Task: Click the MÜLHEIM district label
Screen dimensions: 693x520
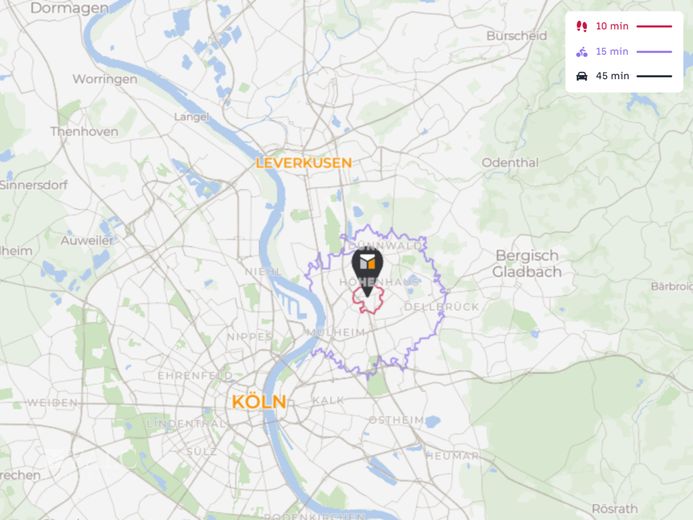Action: point(336,333)
